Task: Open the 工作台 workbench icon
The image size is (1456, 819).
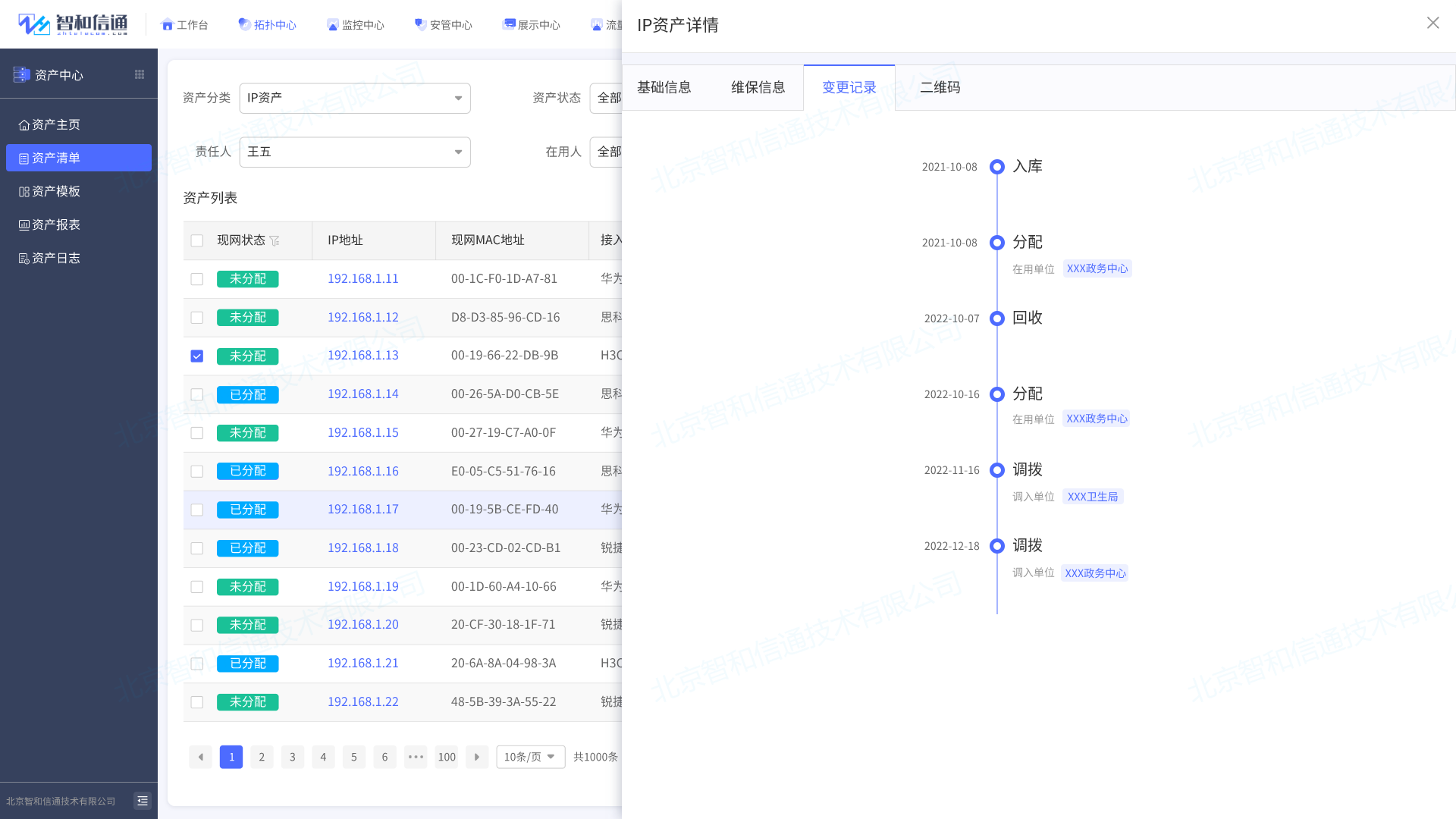Action: click(x=184, y=24)
